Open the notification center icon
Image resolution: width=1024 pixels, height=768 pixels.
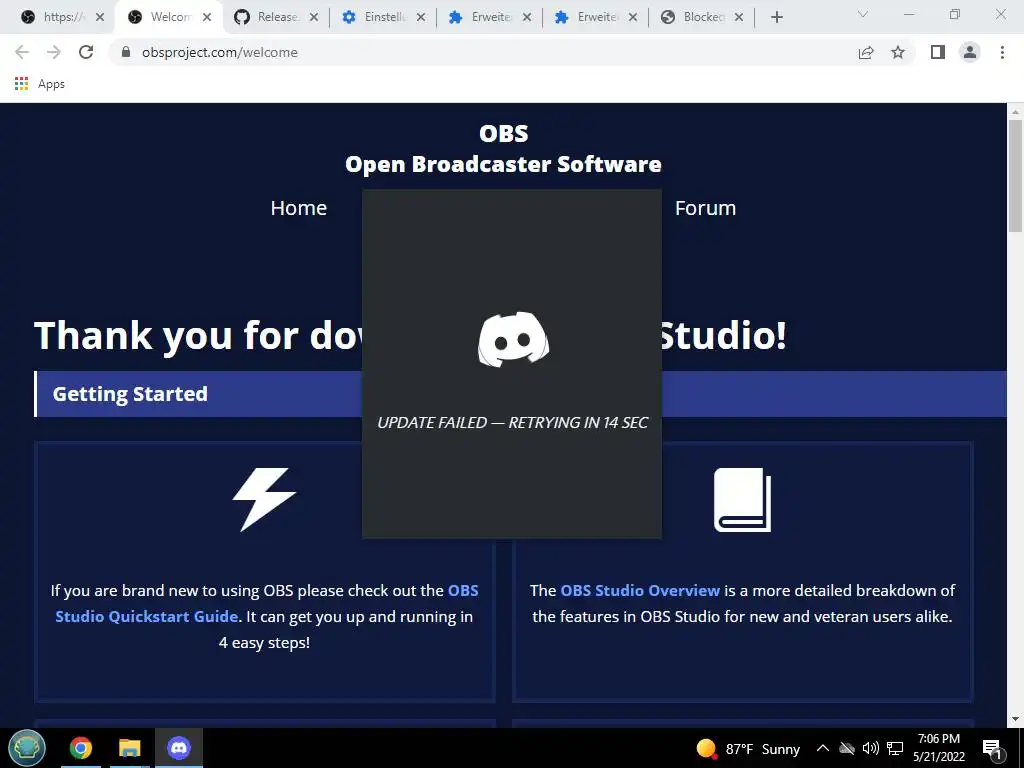(991, 748)
